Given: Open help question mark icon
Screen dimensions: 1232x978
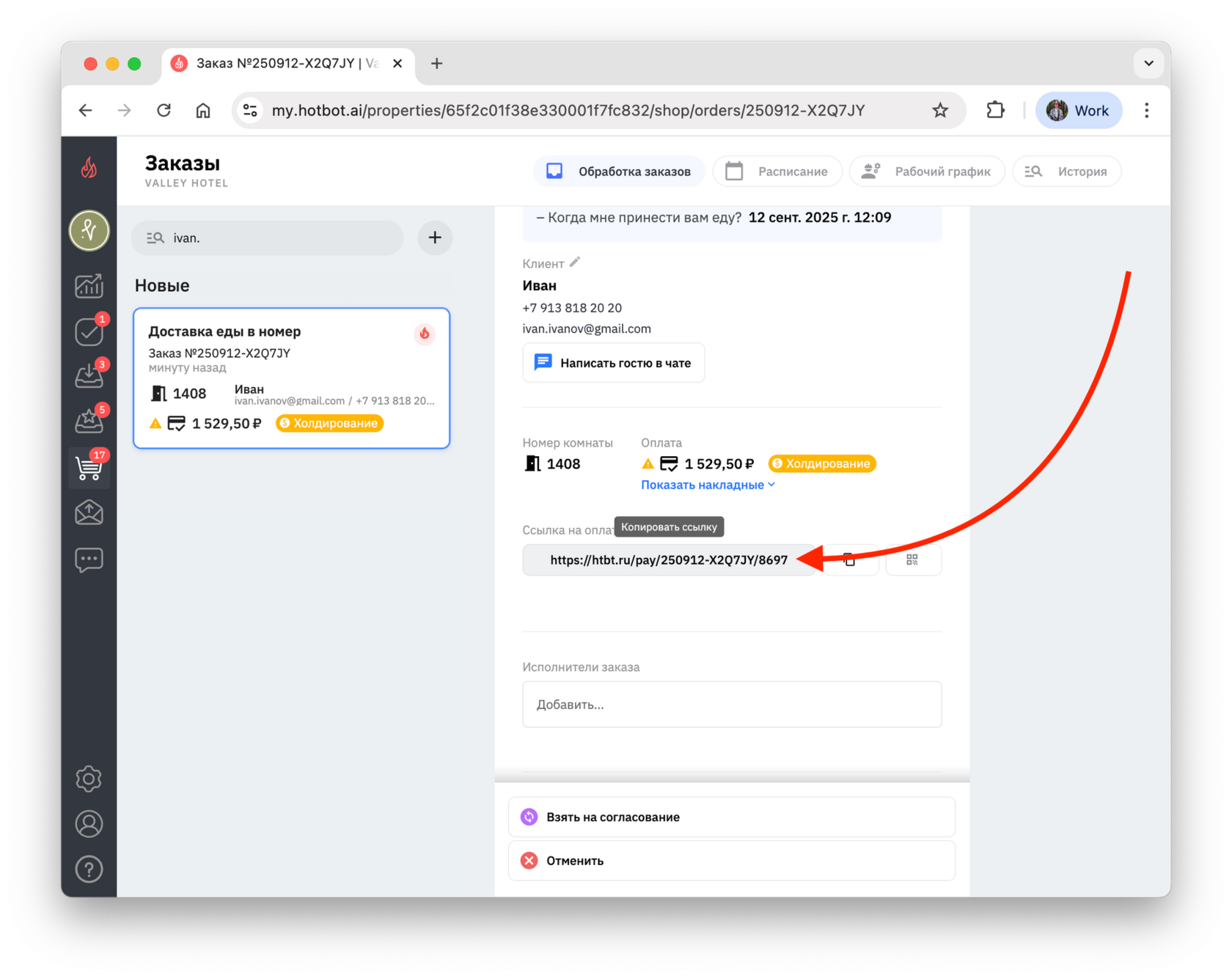Looking at the screenshot, I should pos(89,869).
